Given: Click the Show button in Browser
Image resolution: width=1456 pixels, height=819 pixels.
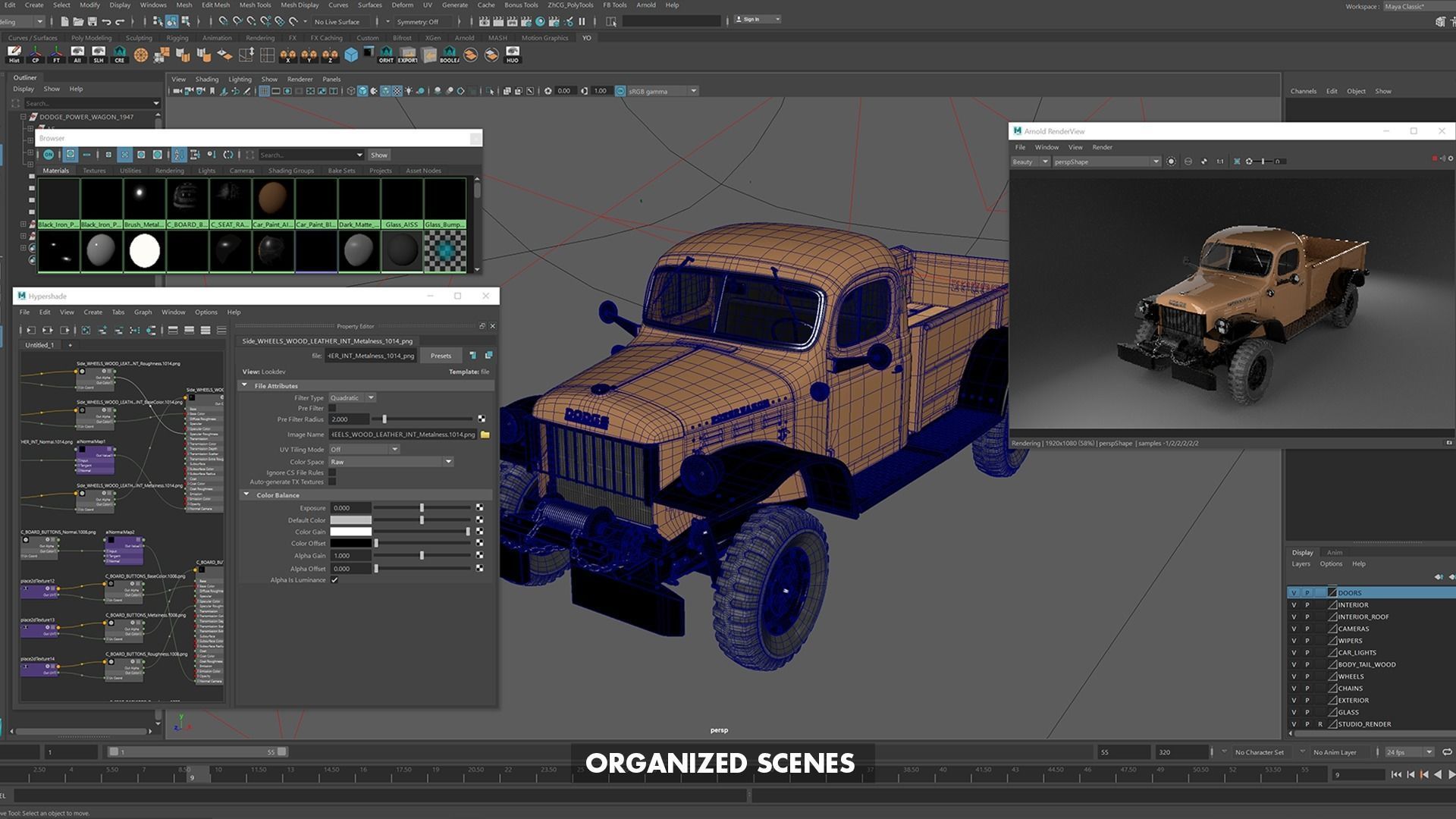Looking at the screenshot, I should tap(378, 155).
